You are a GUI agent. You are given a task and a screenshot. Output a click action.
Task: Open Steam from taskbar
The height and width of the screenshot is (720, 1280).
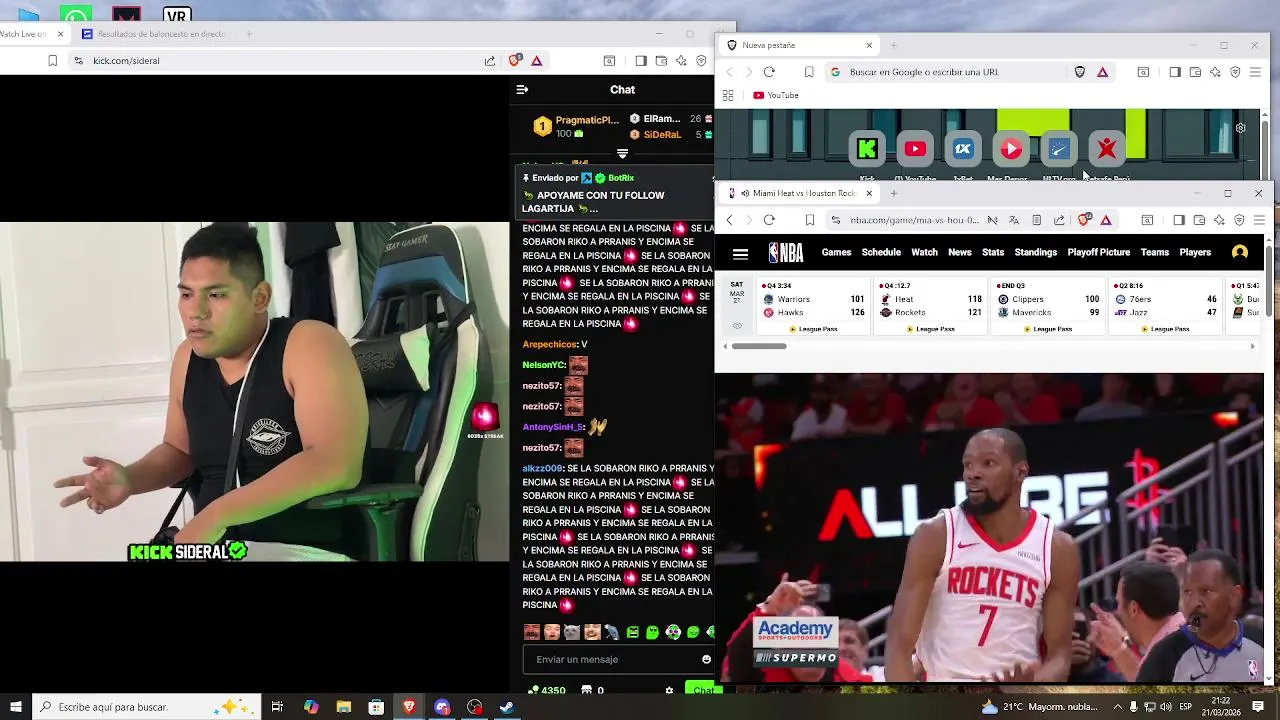click(x=507, y=707)
